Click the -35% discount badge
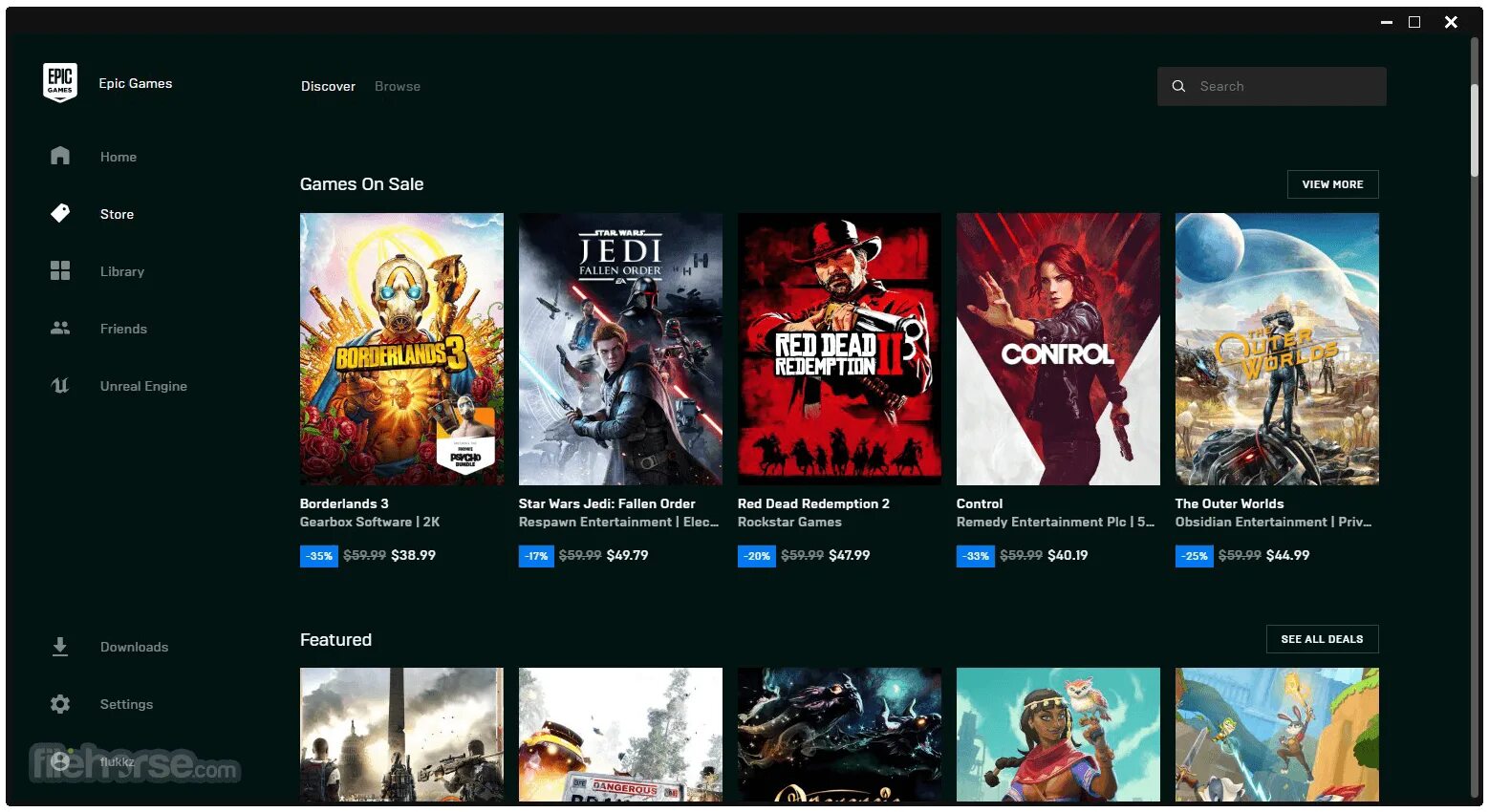Viewport: 1489px width, 812px height. [x=319, y=556]
